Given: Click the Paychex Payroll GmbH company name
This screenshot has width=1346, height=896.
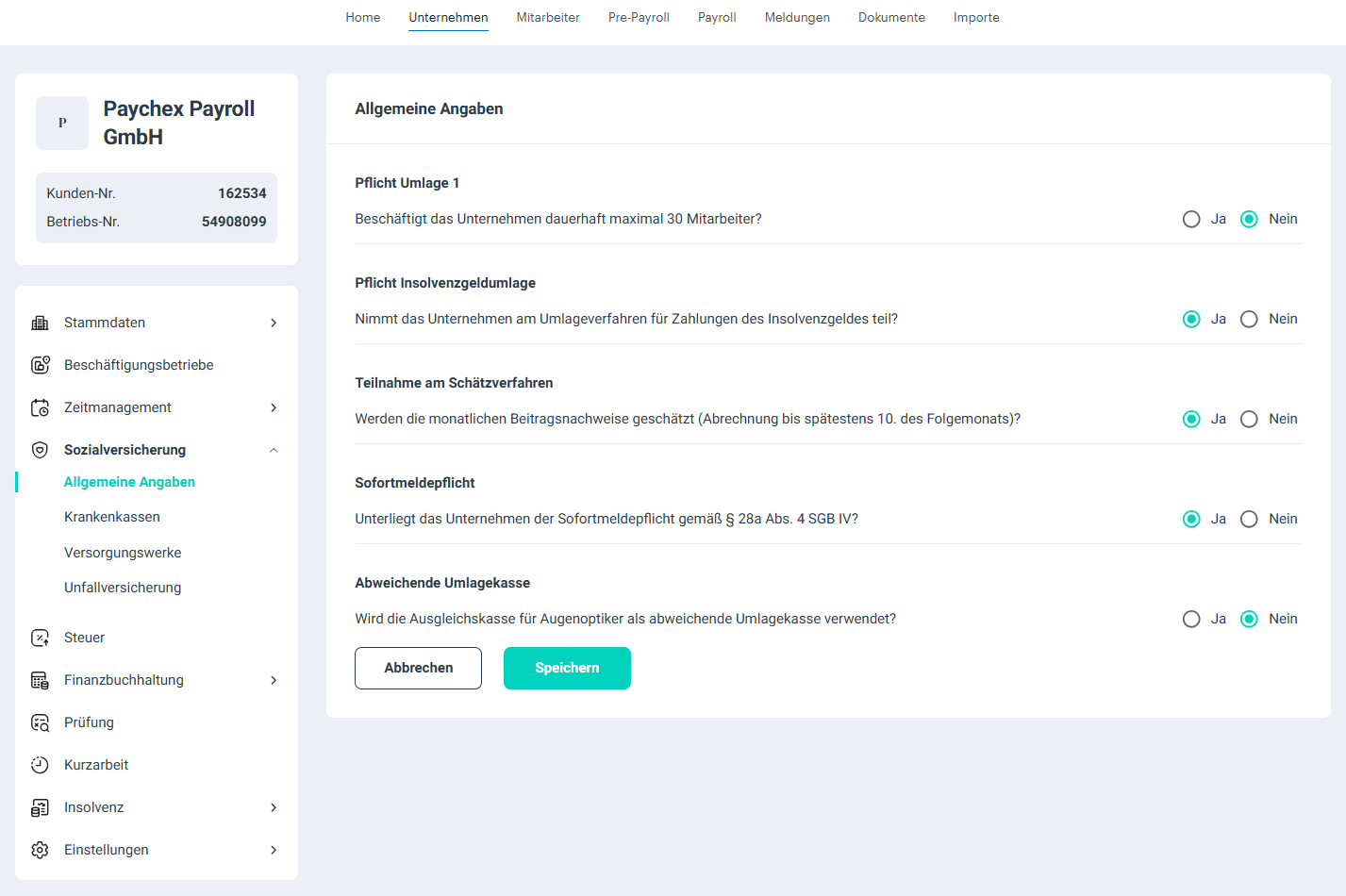Looking at the screenshot, I should click(179, 123).
